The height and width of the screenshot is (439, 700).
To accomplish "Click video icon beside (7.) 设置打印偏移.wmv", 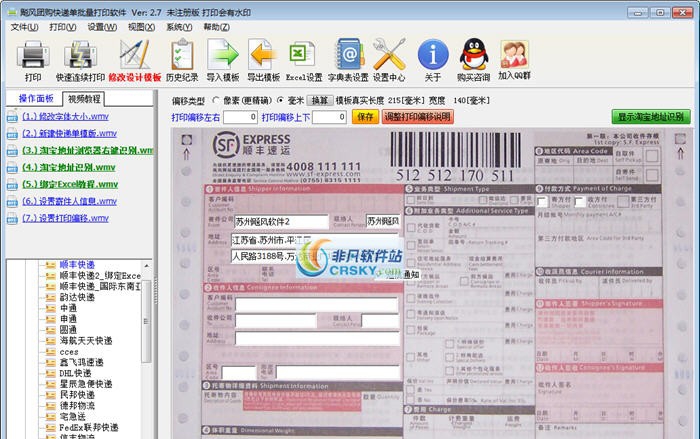I will pos(12,219).
